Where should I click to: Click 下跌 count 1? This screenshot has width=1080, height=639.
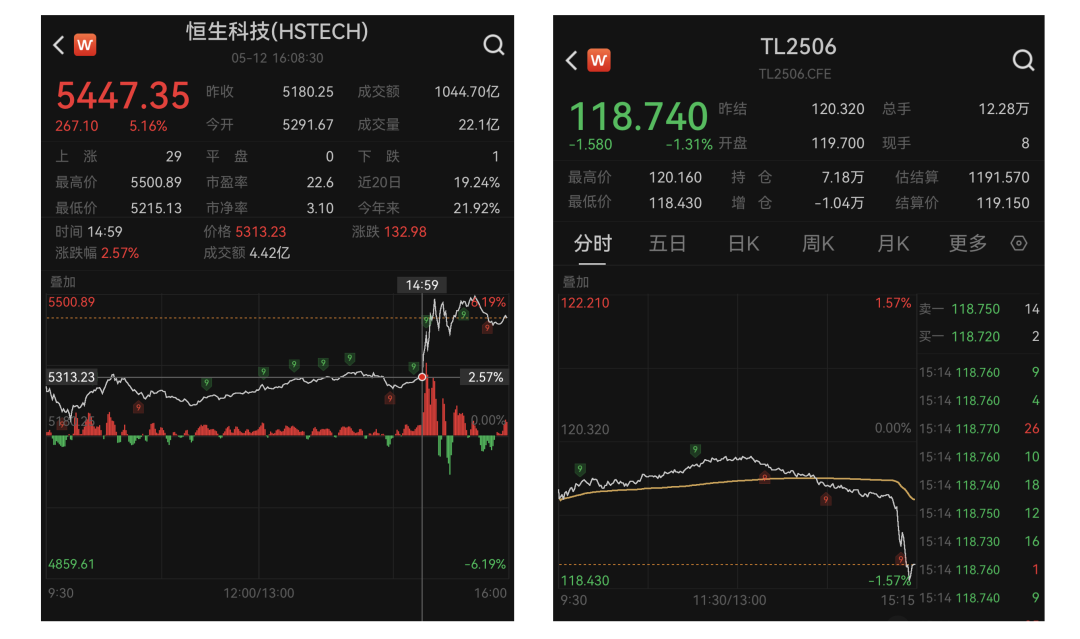[x=495, y=157]
